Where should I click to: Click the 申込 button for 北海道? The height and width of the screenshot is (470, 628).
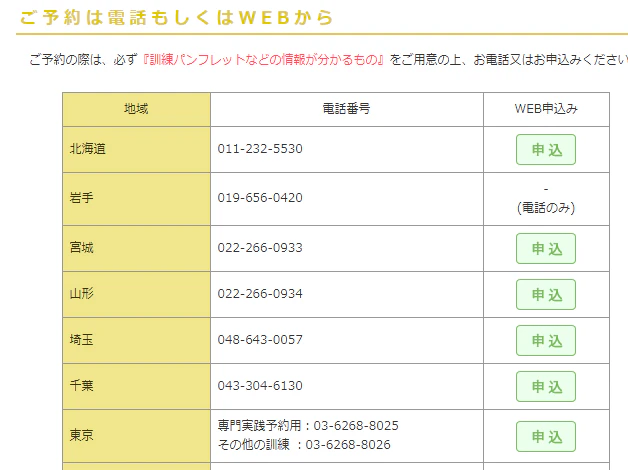(545, 150)
